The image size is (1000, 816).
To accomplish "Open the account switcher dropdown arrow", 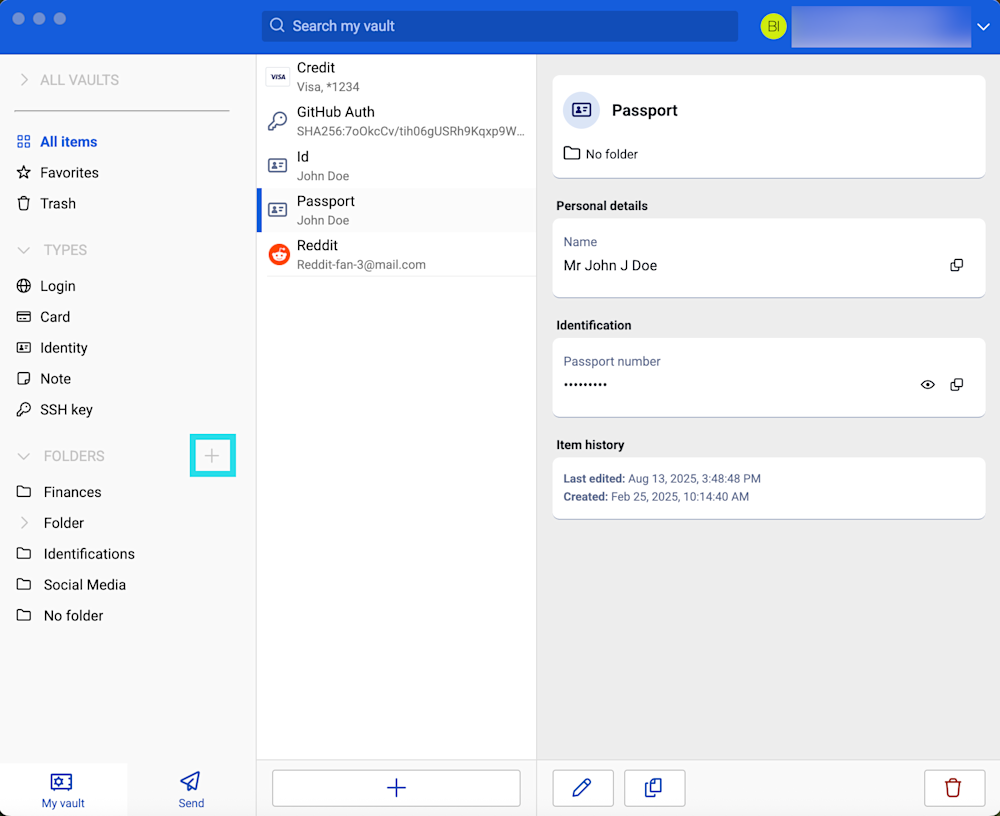I will (982, 27).
